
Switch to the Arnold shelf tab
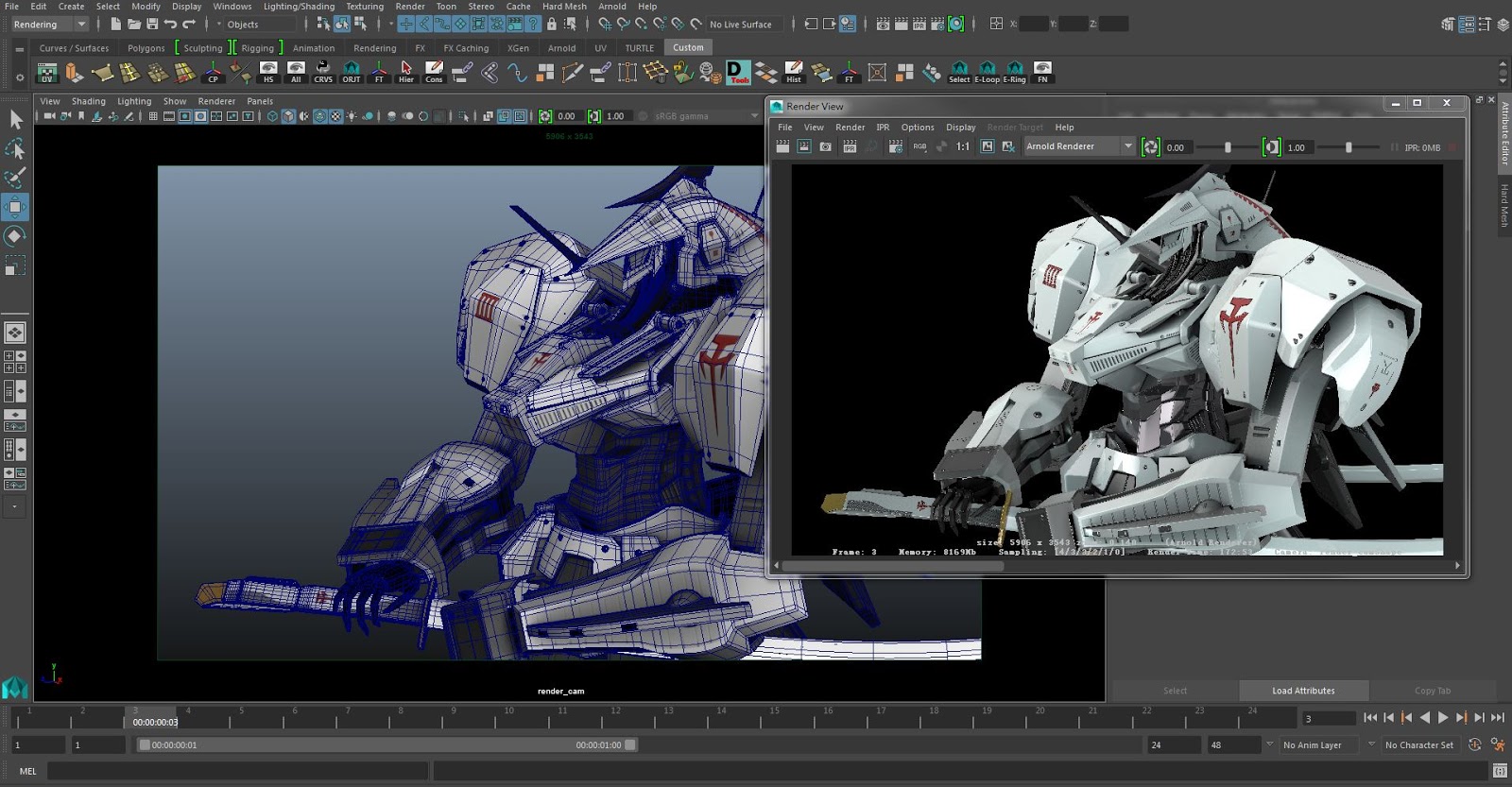point(561,48)
